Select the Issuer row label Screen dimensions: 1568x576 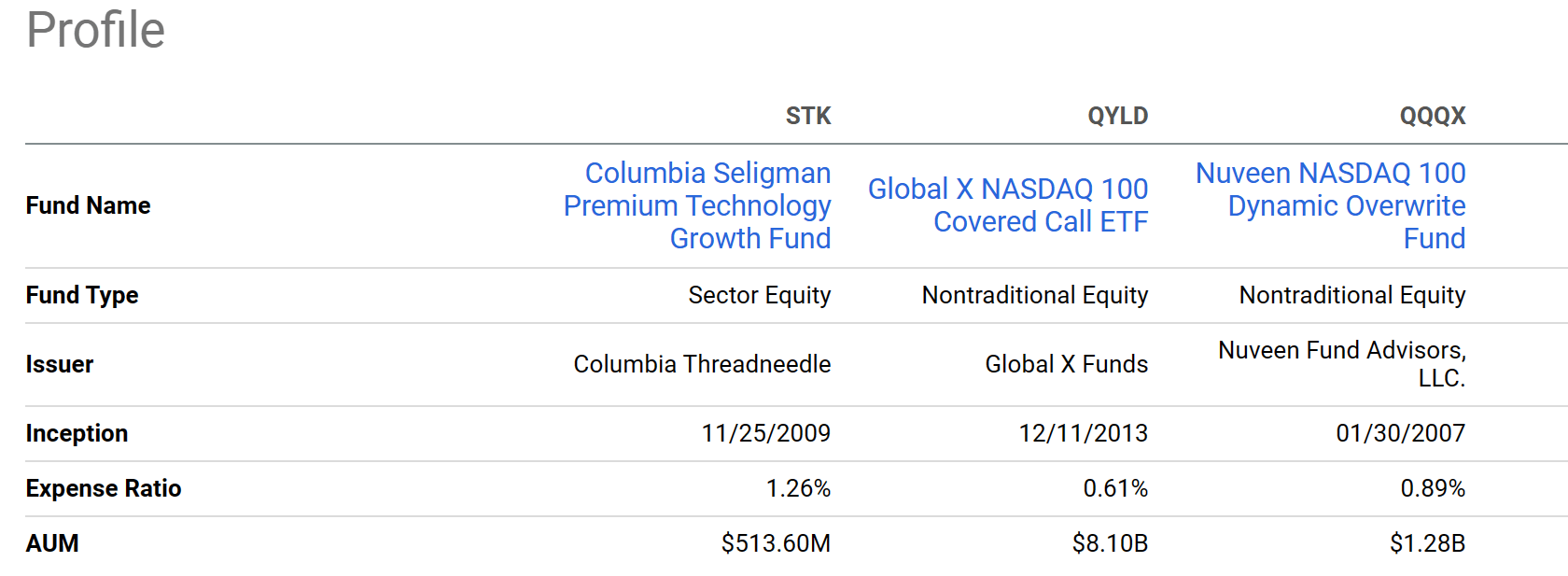60,364
